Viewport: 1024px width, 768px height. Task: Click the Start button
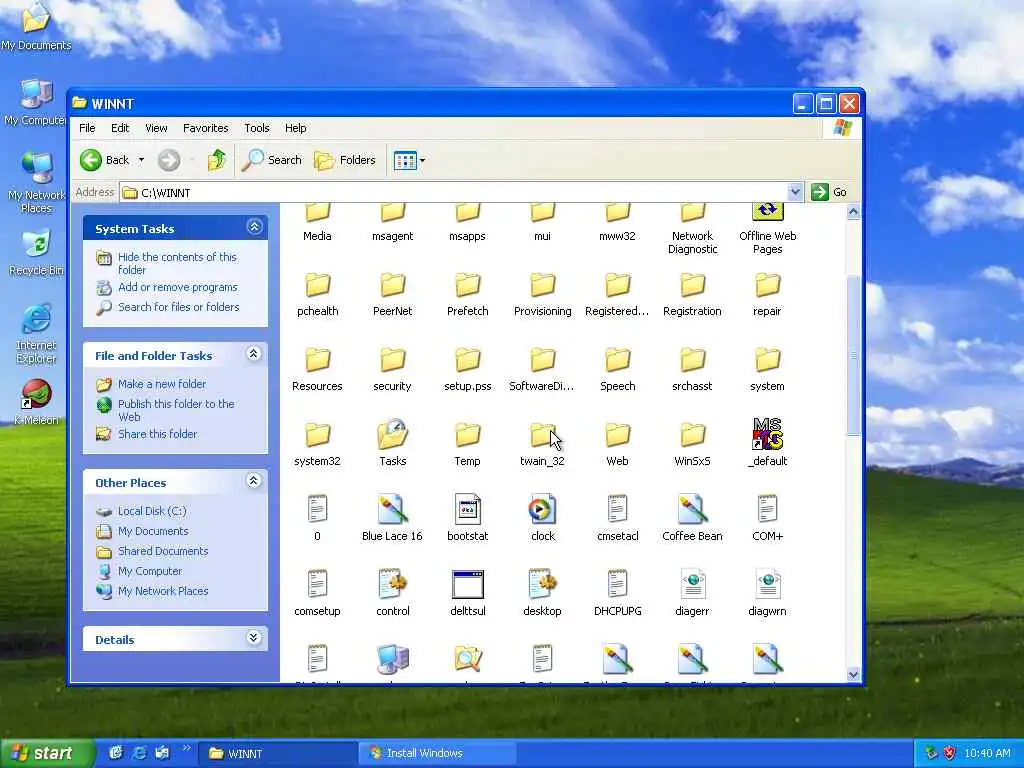click(x=46, y=754)
